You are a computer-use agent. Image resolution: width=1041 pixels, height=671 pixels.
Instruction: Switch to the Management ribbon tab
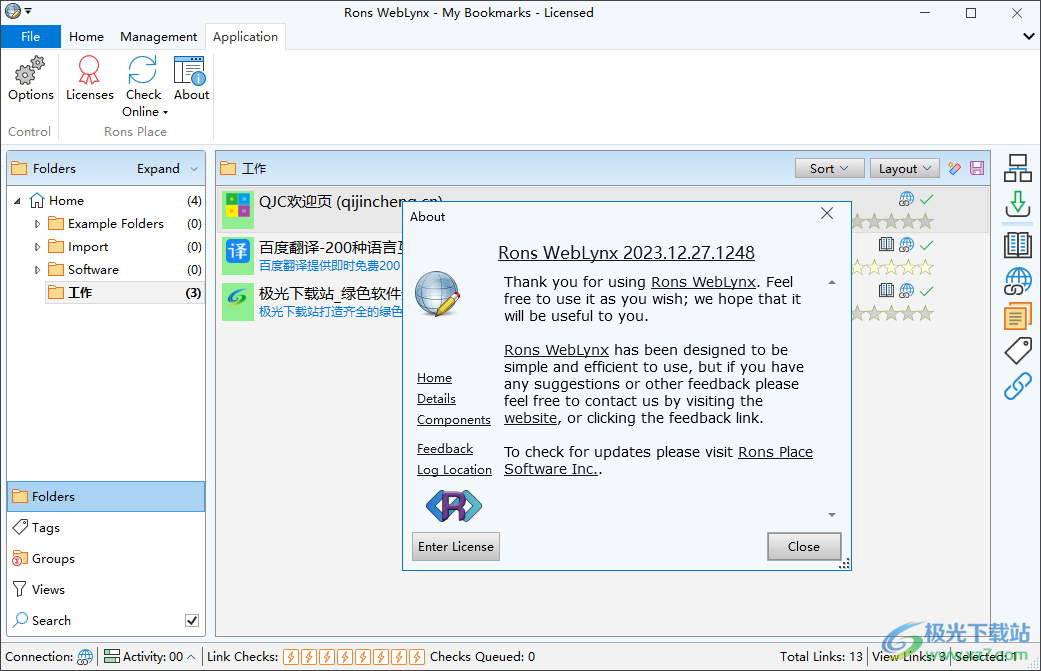158,37
